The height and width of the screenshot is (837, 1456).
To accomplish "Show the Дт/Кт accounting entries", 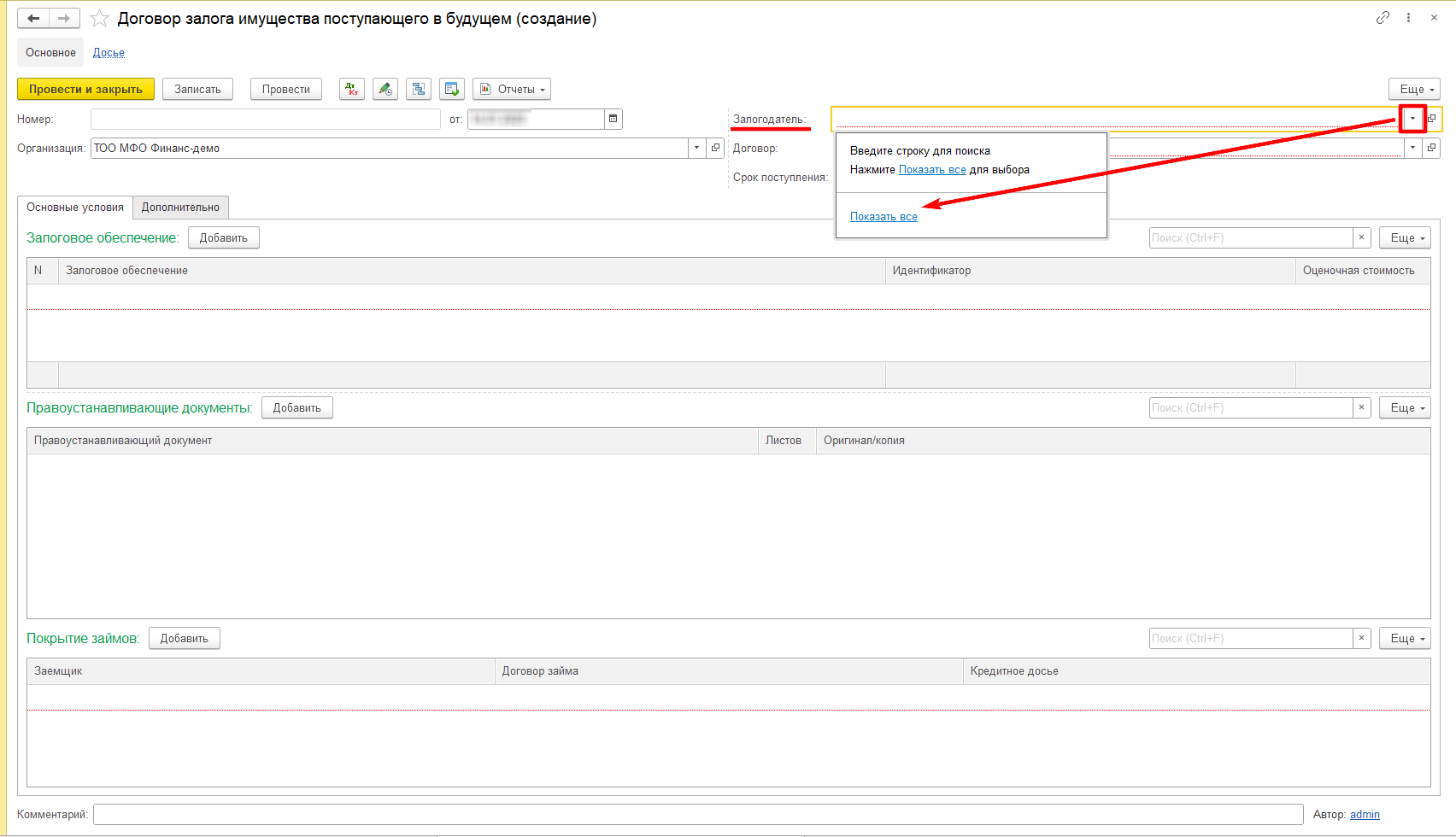I will [352, 89].
